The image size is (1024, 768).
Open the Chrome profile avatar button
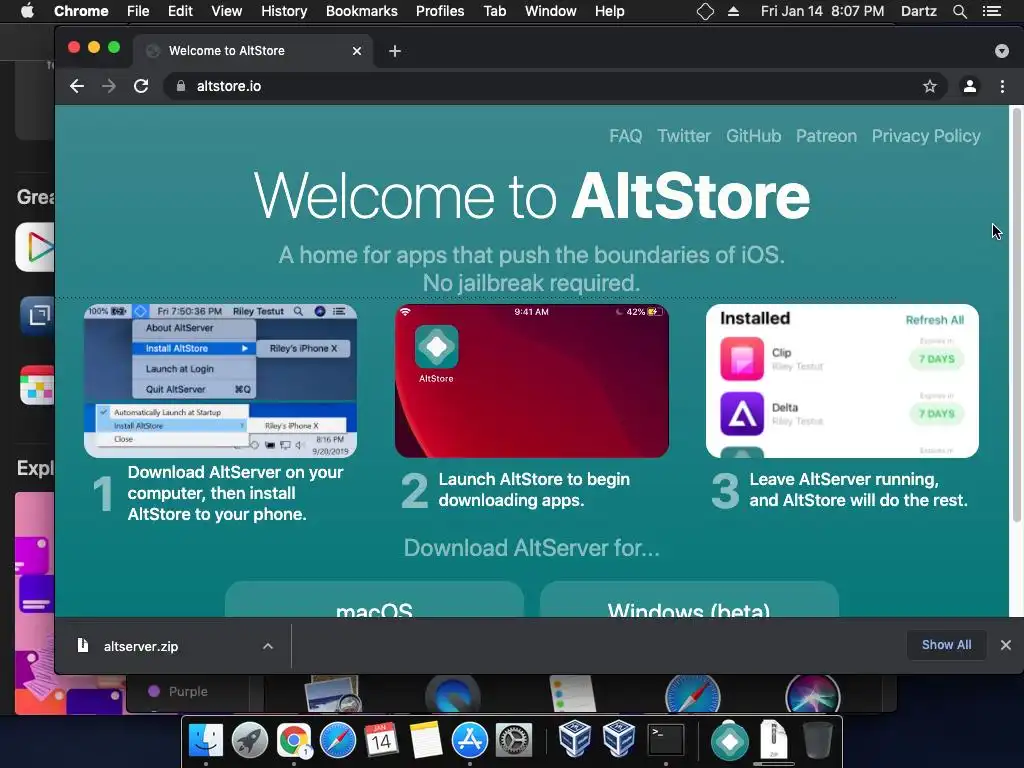970,86
